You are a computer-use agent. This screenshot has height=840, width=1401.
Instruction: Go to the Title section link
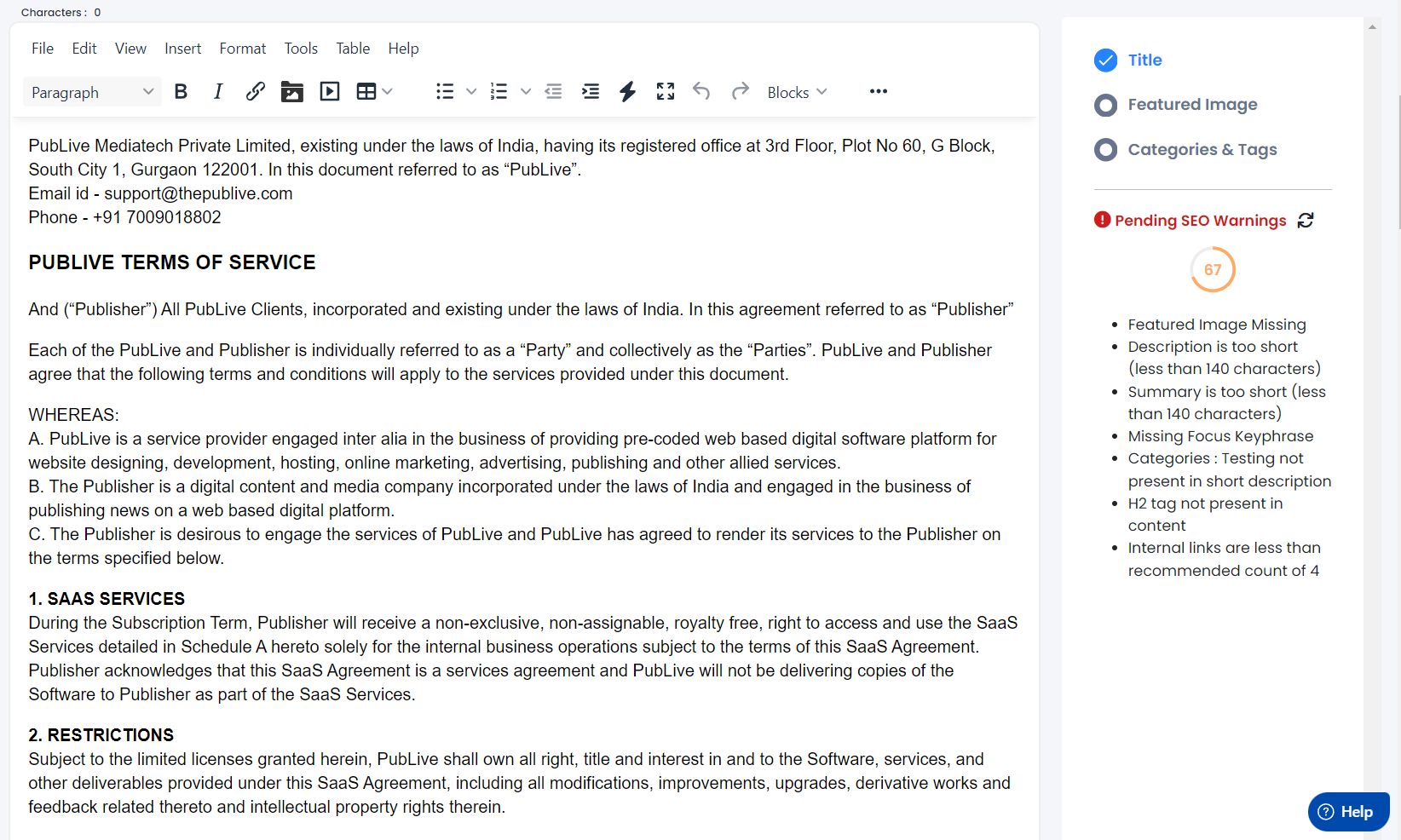click(1144, 60)
